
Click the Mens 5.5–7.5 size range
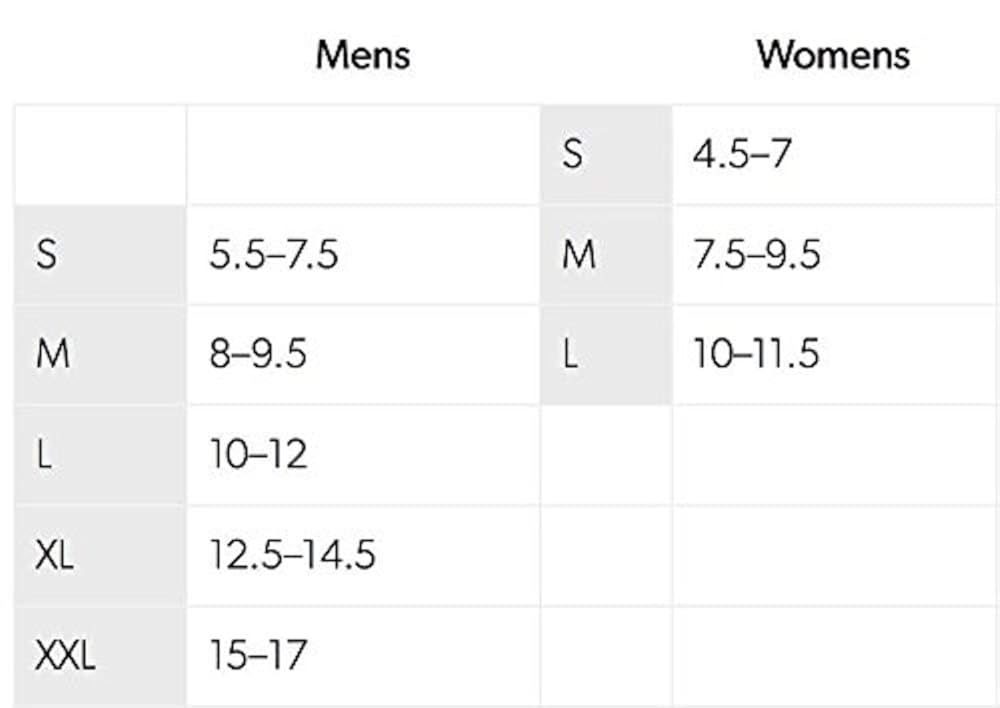[x=274, y=255]
